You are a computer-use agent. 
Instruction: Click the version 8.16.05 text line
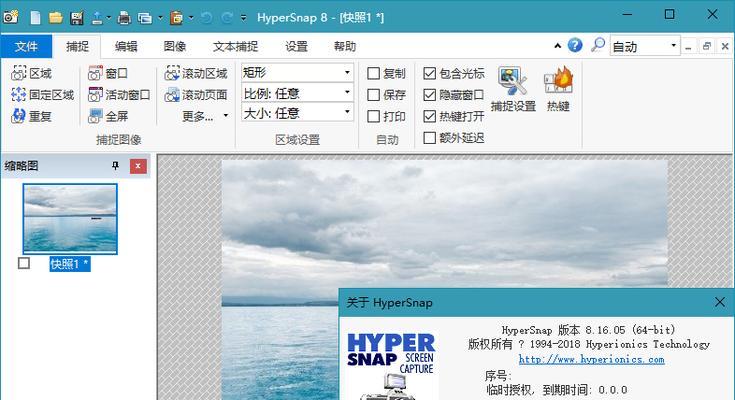point(589,330)
